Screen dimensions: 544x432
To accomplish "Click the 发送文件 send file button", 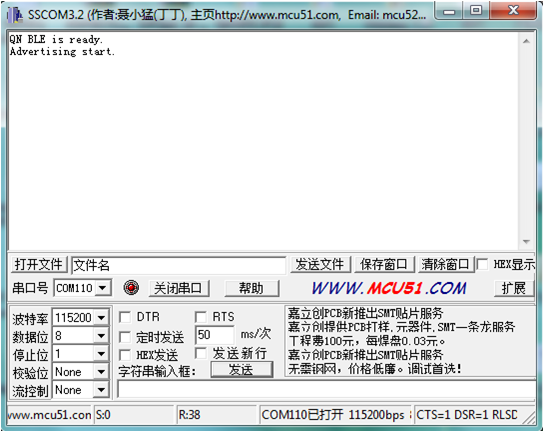I will click(320, 264).
